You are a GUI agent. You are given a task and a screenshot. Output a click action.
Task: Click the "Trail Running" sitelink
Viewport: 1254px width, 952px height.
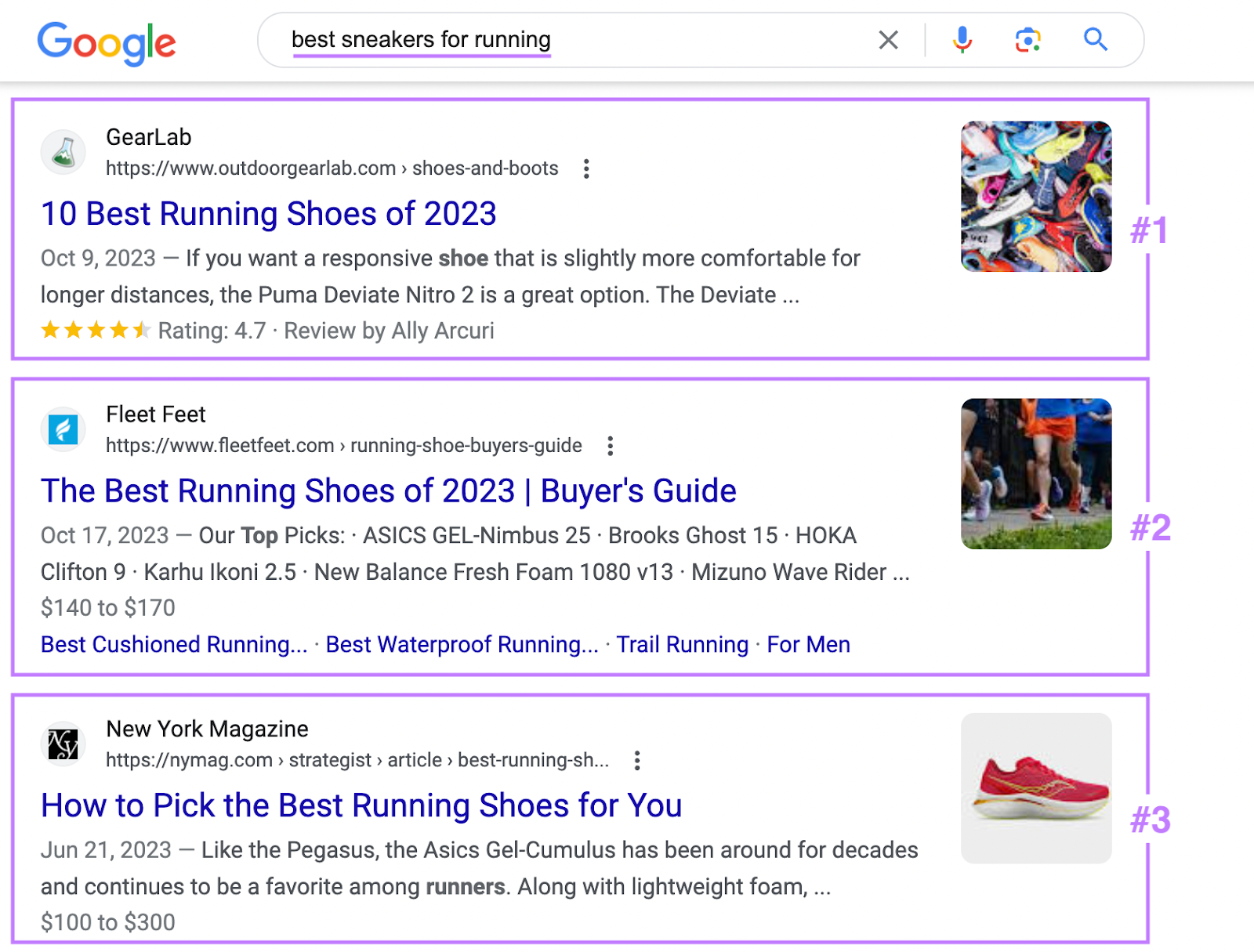682,644
